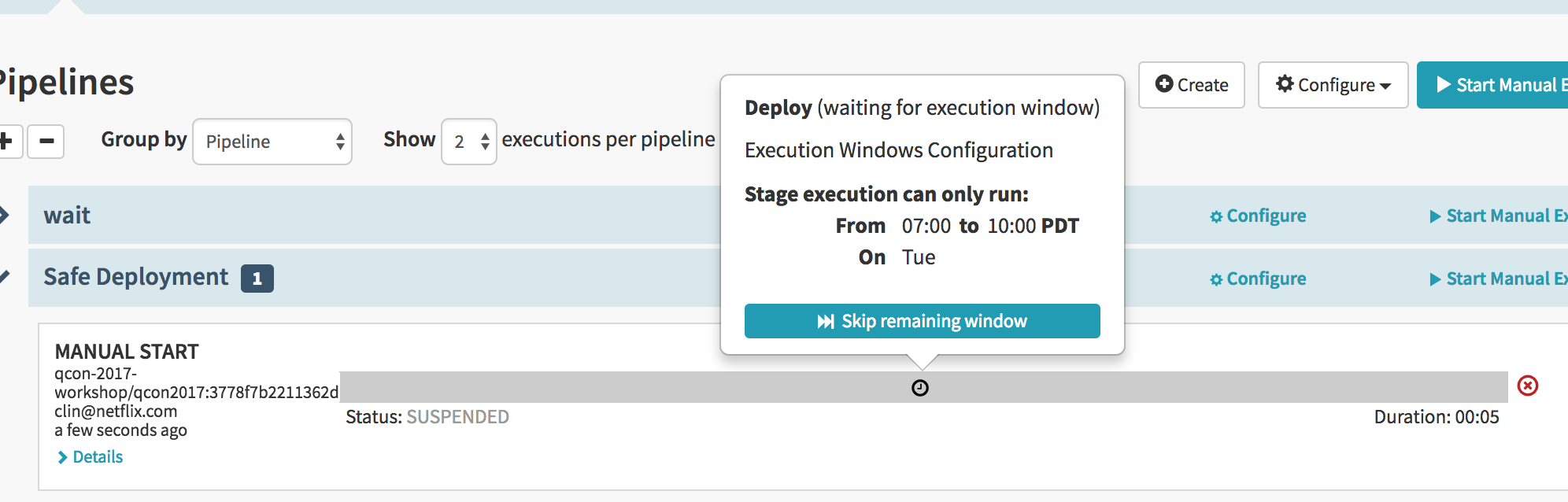Click gear icon beside wait pipeline Configure
This screenshot has width=1568, height=502.
1216,216
